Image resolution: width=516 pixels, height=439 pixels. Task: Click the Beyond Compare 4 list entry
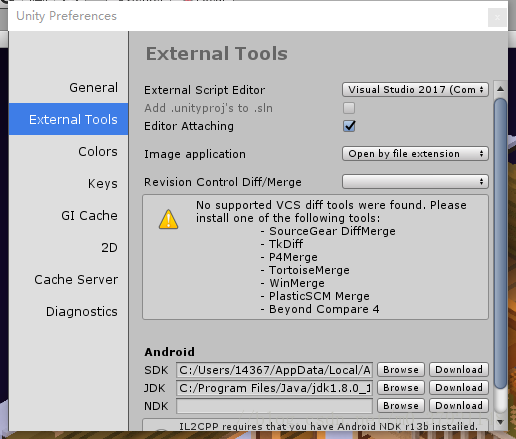click(324, 309)
